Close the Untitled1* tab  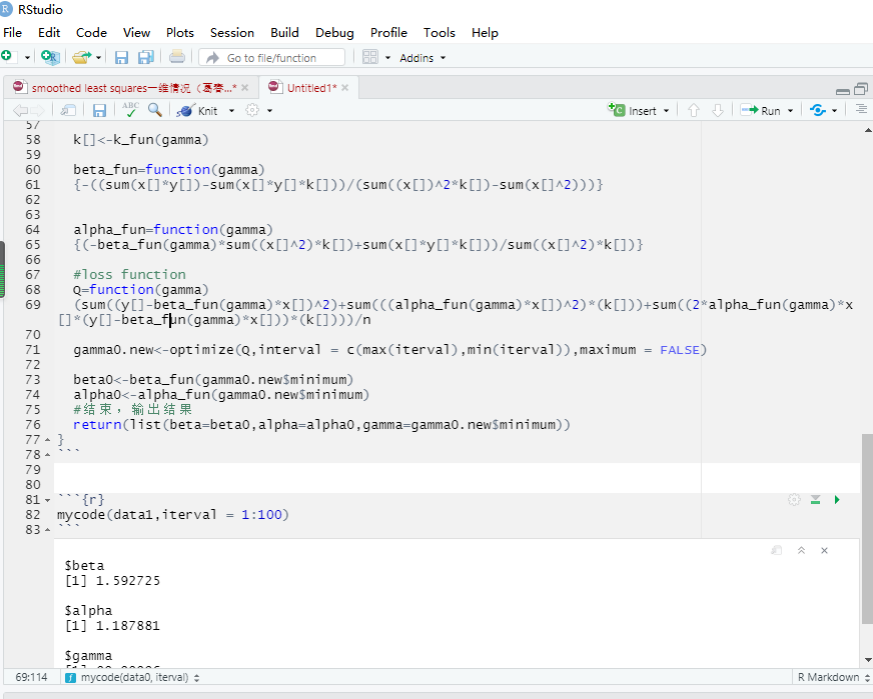pyautogui.click(x=345, y=88)
